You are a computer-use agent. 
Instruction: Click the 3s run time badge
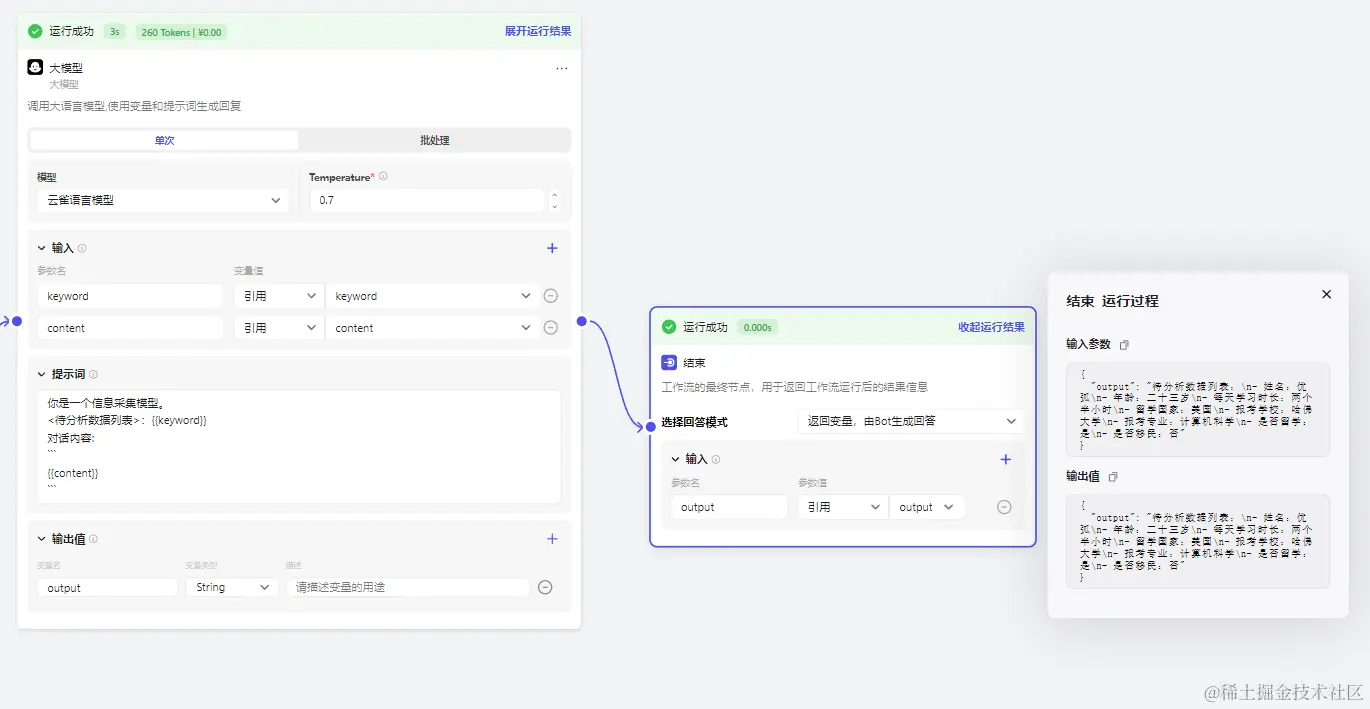(x=115, y=32)
